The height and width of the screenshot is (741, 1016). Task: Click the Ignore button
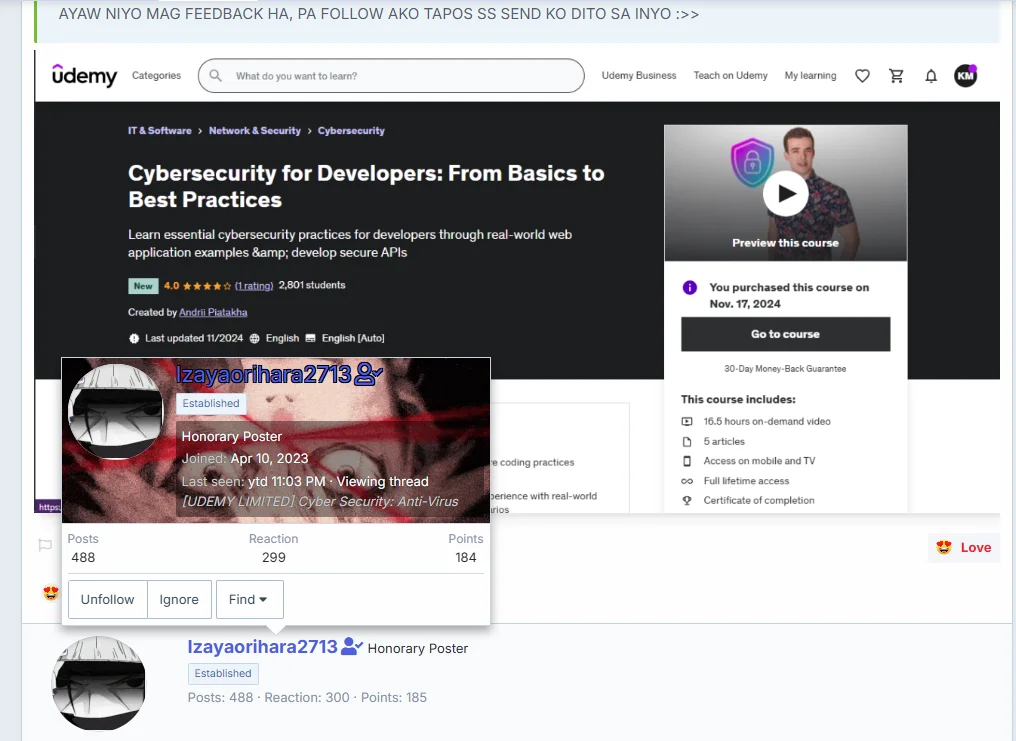pyautogui.click(x=179, y=599)
